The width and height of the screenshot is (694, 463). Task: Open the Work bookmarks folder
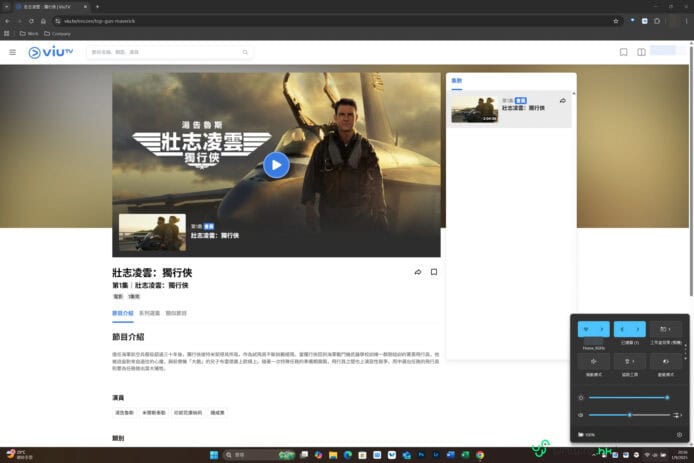tap(29, 34)
